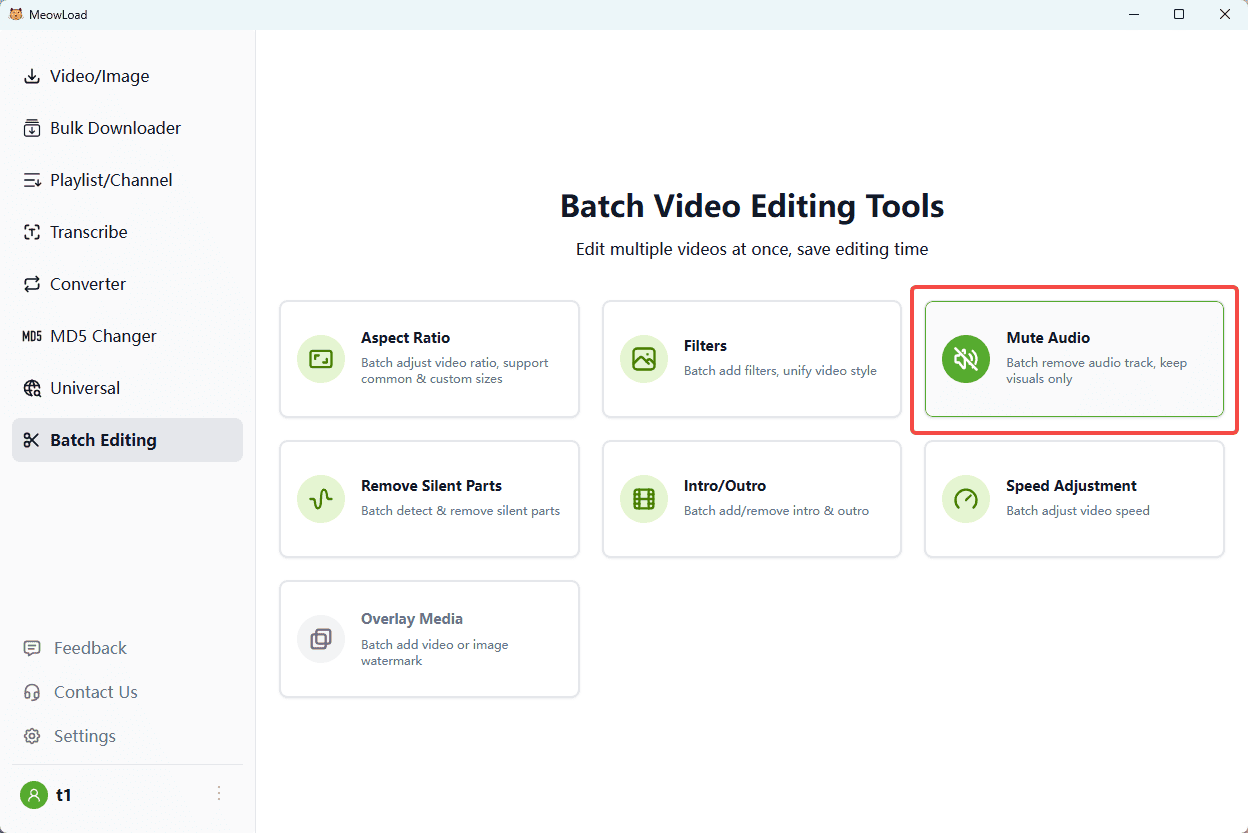
Task: Click the Filters image icon
Action: 644,359
